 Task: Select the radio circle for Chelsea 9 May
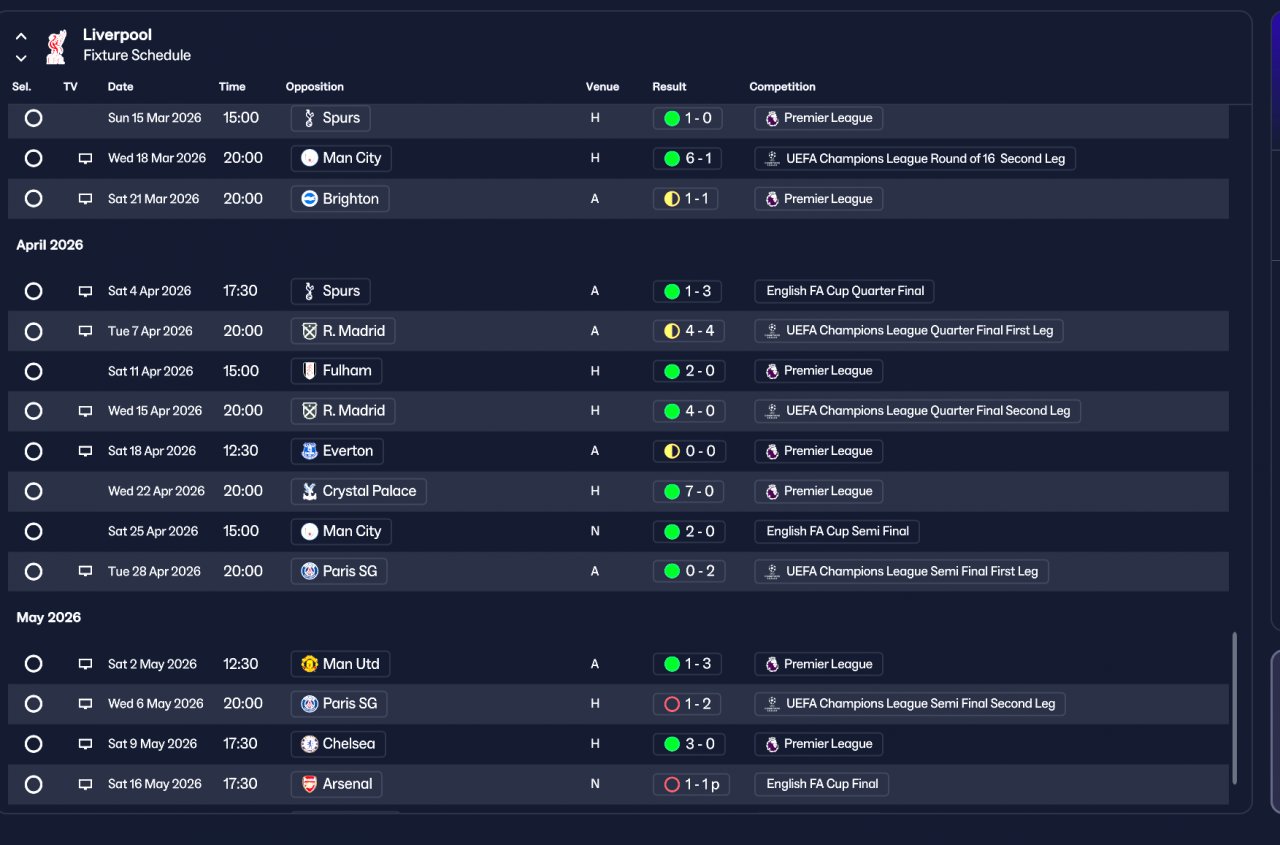coord(33,744)
